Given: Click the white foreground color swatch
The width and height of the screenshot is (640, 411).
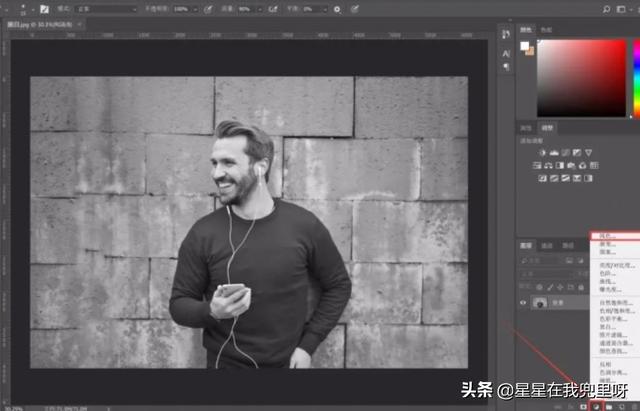Looking at the screenshot, I should pos(523,47).
